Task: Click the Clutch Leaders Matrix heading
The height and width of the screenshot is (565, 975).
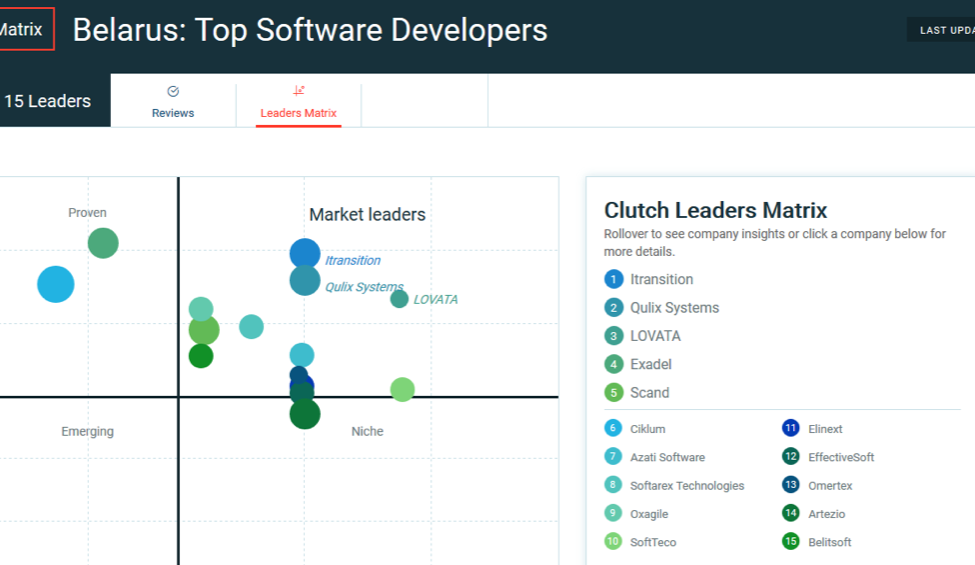Action: pyautogui.click(x=716, y=210)
